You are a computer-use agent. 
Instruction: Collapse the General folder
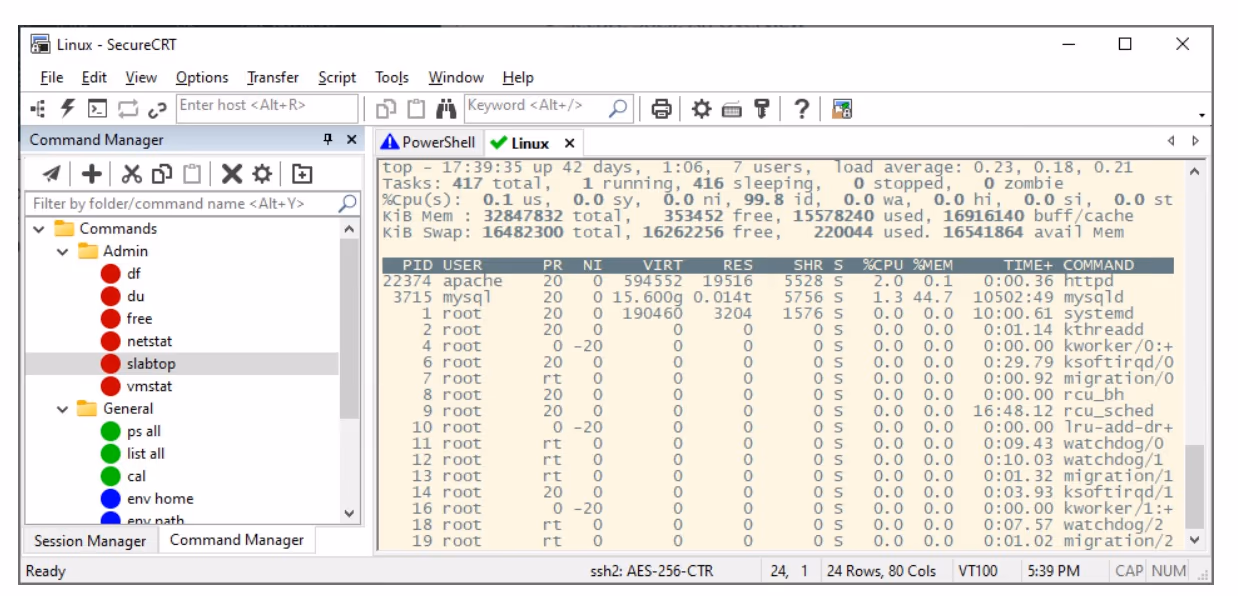(x=63, y=409)
